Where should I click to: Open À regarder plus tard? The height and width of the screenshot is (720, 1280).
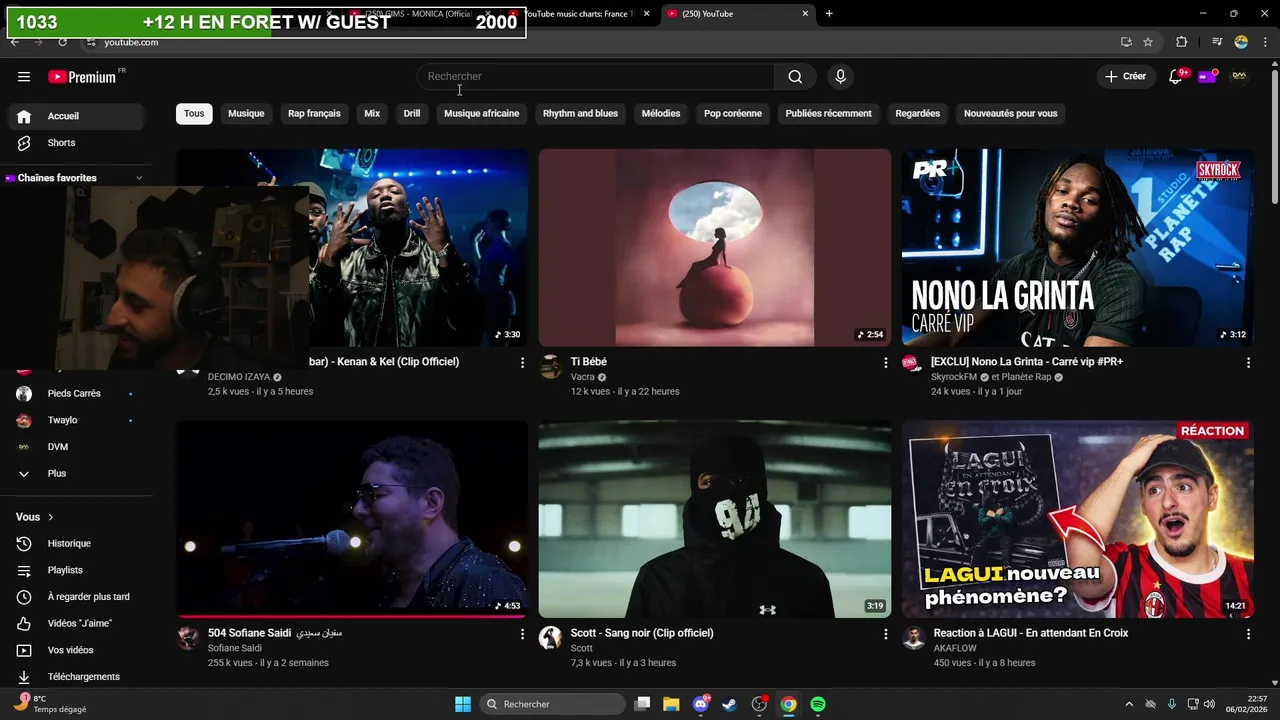coord(76,597)
